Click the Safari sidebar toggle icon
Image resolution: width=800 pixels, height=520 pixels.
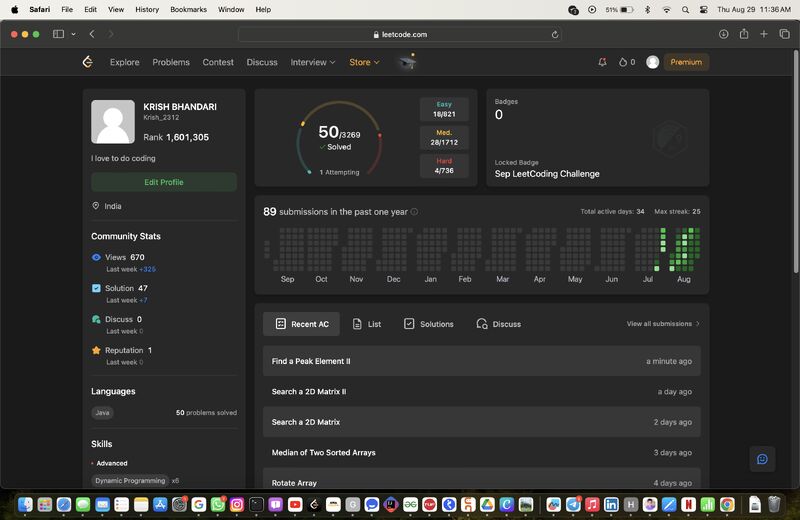tap(59, 34)
